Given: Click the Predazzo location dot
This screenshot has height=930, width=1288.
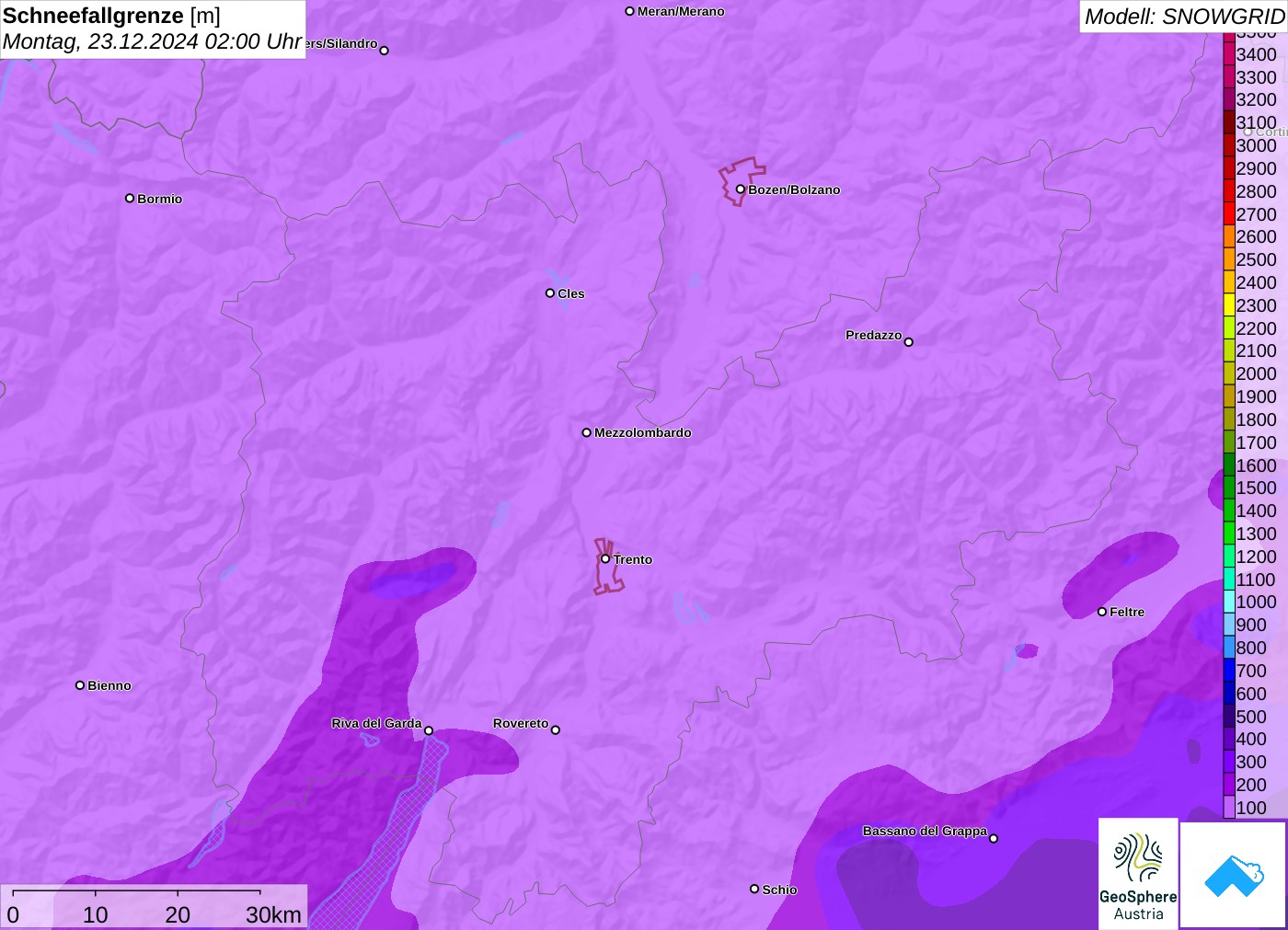Looking at the screenshot, I should click(908, 342).
